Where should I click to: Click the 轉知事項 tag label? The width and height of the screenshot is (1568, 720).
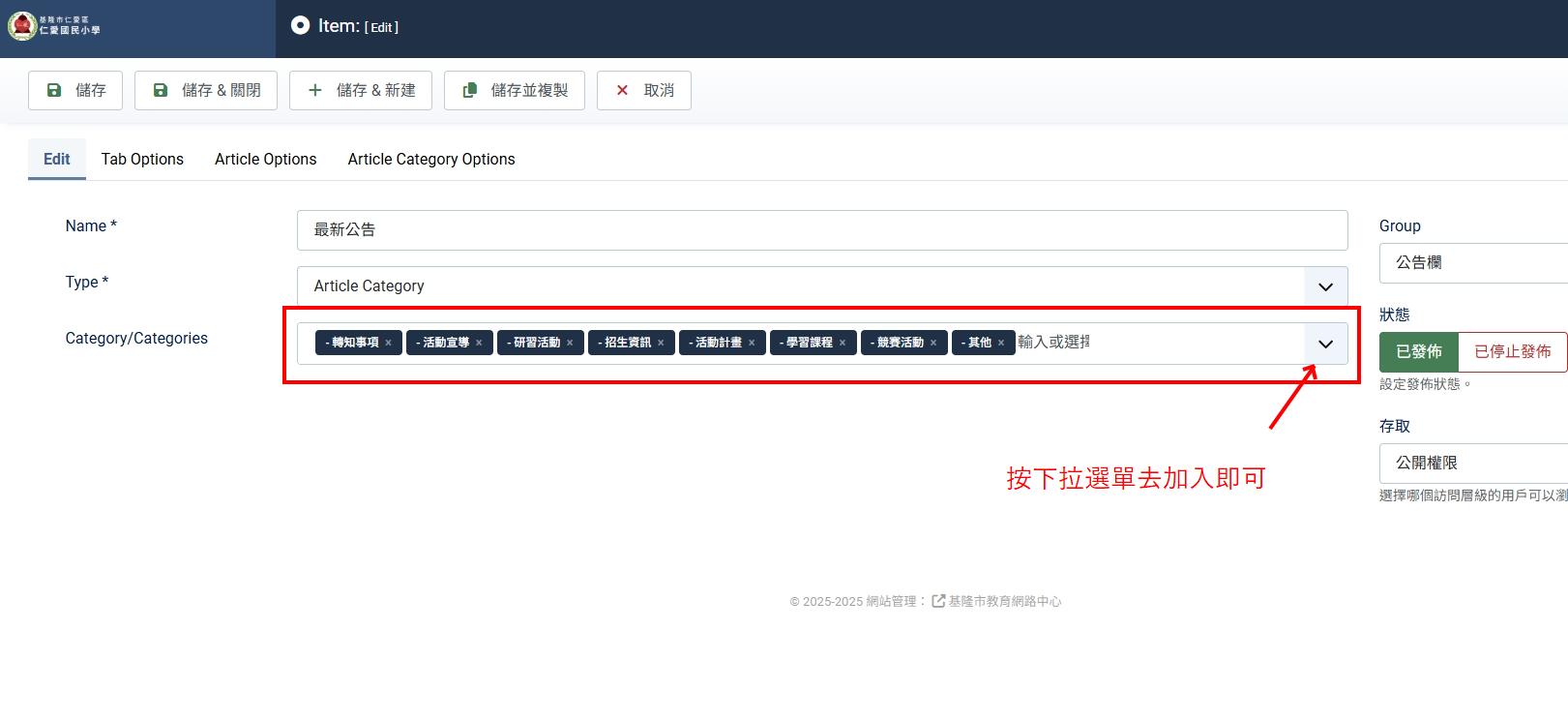tap(352, 343)
